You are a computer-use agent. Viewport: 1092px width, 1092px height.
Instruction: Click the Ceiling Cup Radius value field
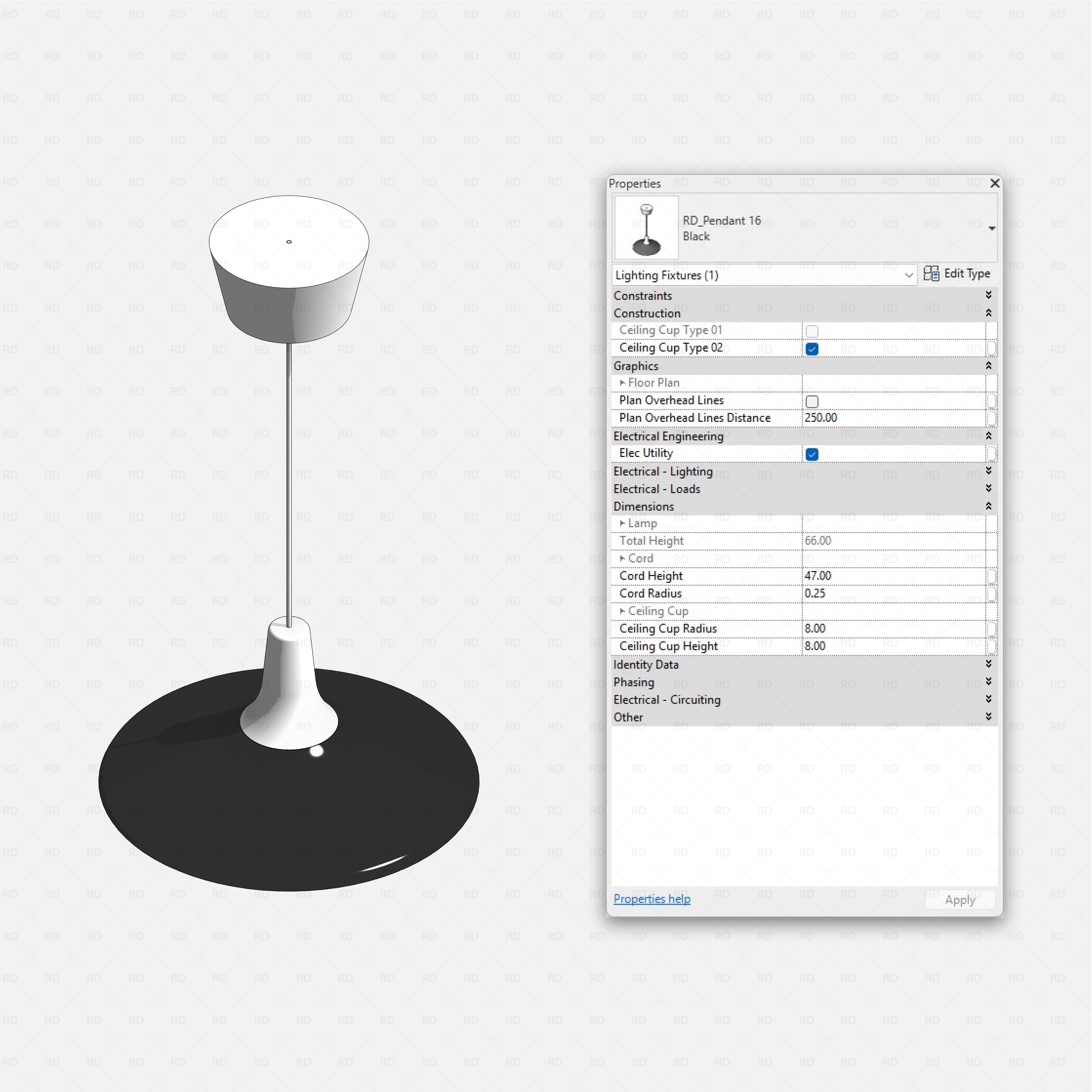pos(894,629)
